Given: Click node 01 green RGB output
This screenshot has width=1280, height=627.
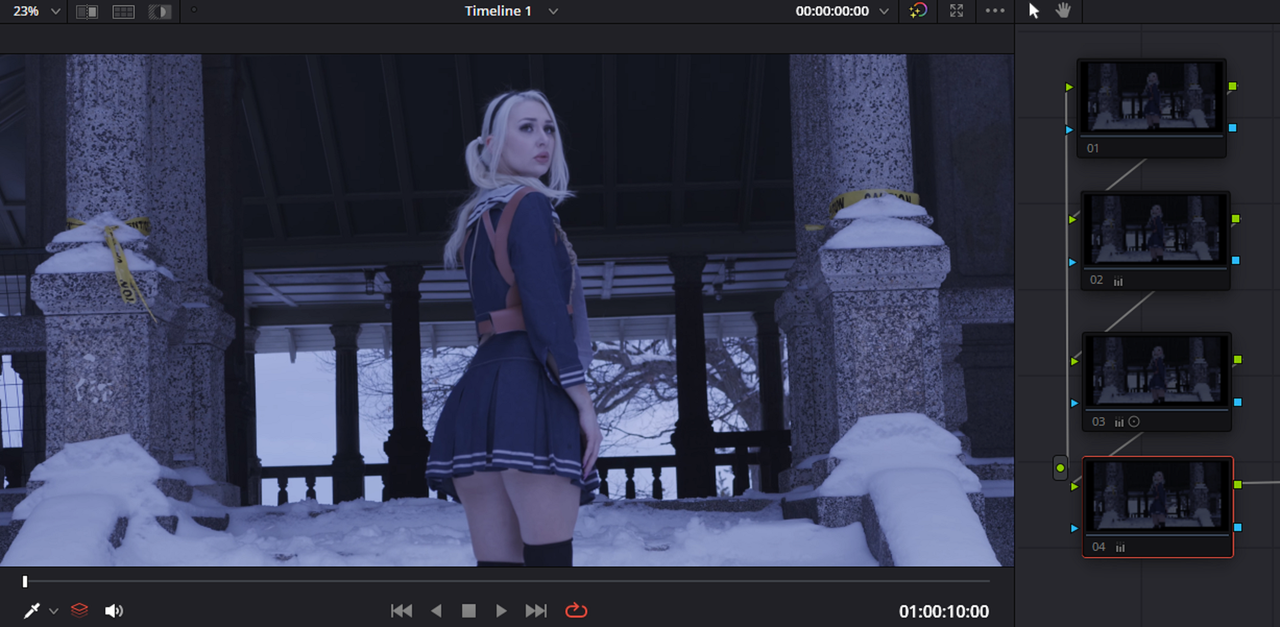Looking at the screenshot, I should coord(1233,86).
